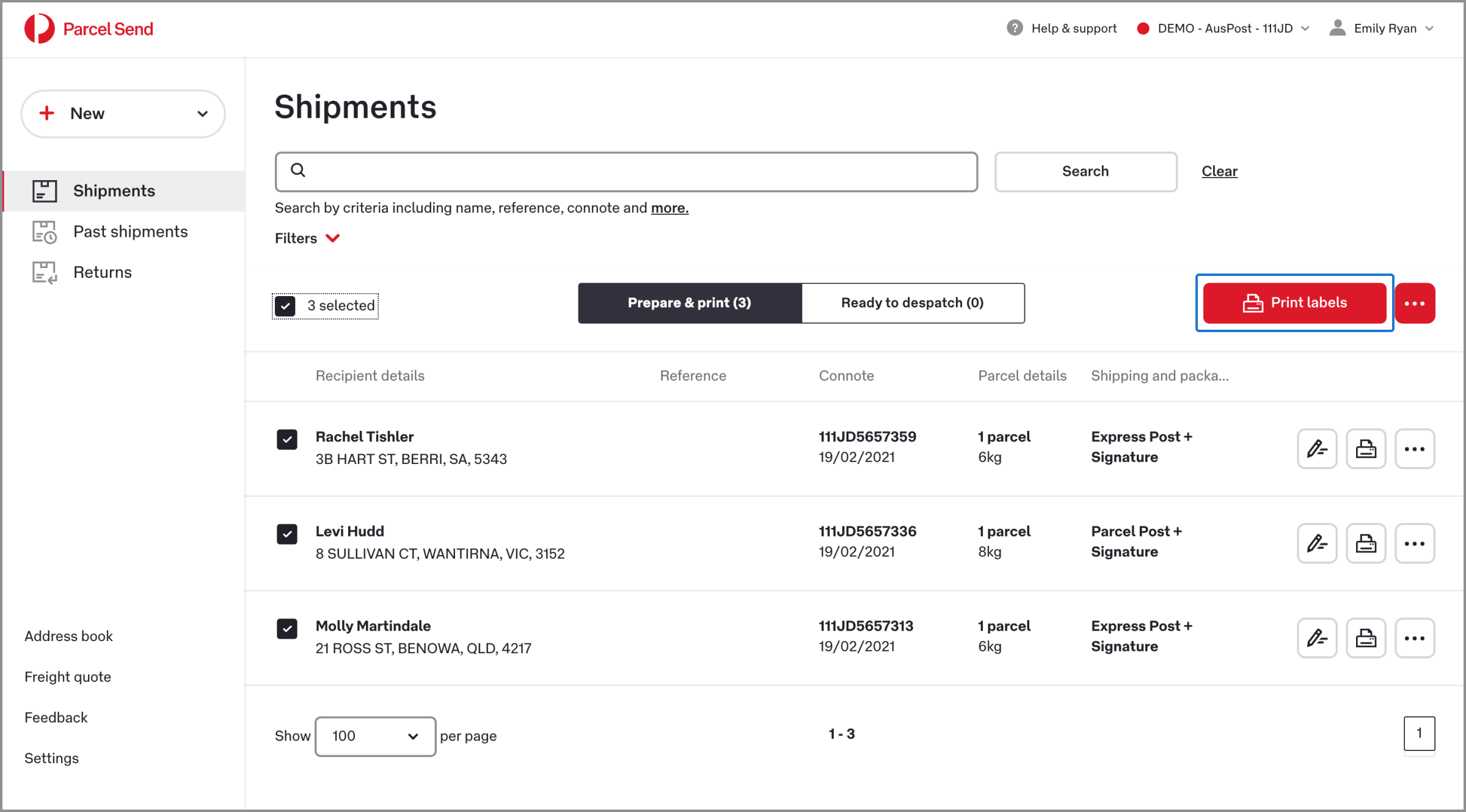Edit Molly Martindale shipment with pencil icon
Screen dimensions: 1466x812
[1317, 638]
